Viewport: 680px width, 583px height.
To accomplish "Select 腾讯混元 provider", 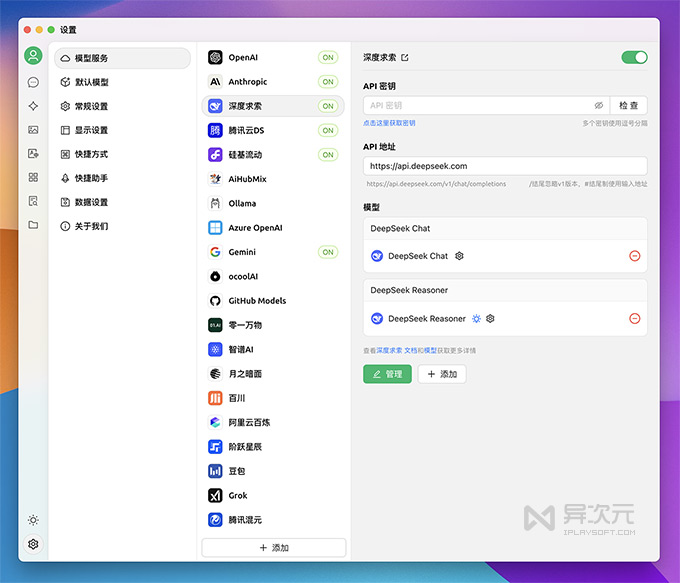I will click(x=273, y=520).
